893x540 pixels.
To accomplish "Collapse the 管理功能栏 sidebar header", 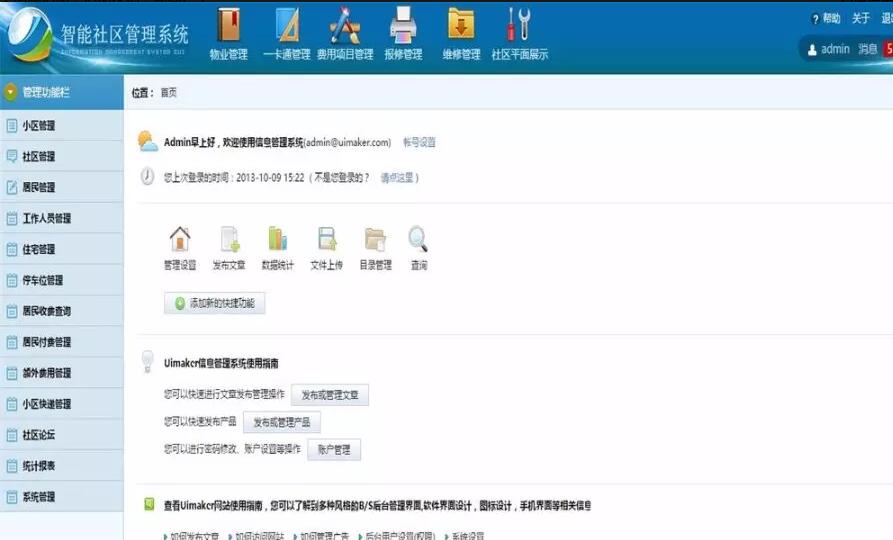I will 62,92.
